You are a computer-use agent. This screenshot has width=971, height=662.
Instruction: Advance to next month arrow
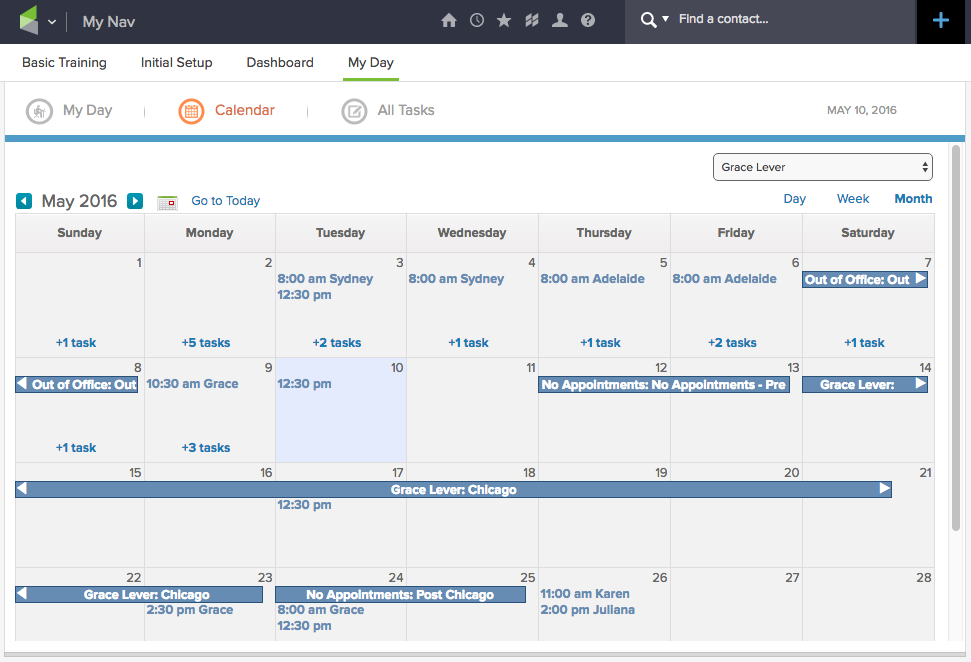click(135, 201)
